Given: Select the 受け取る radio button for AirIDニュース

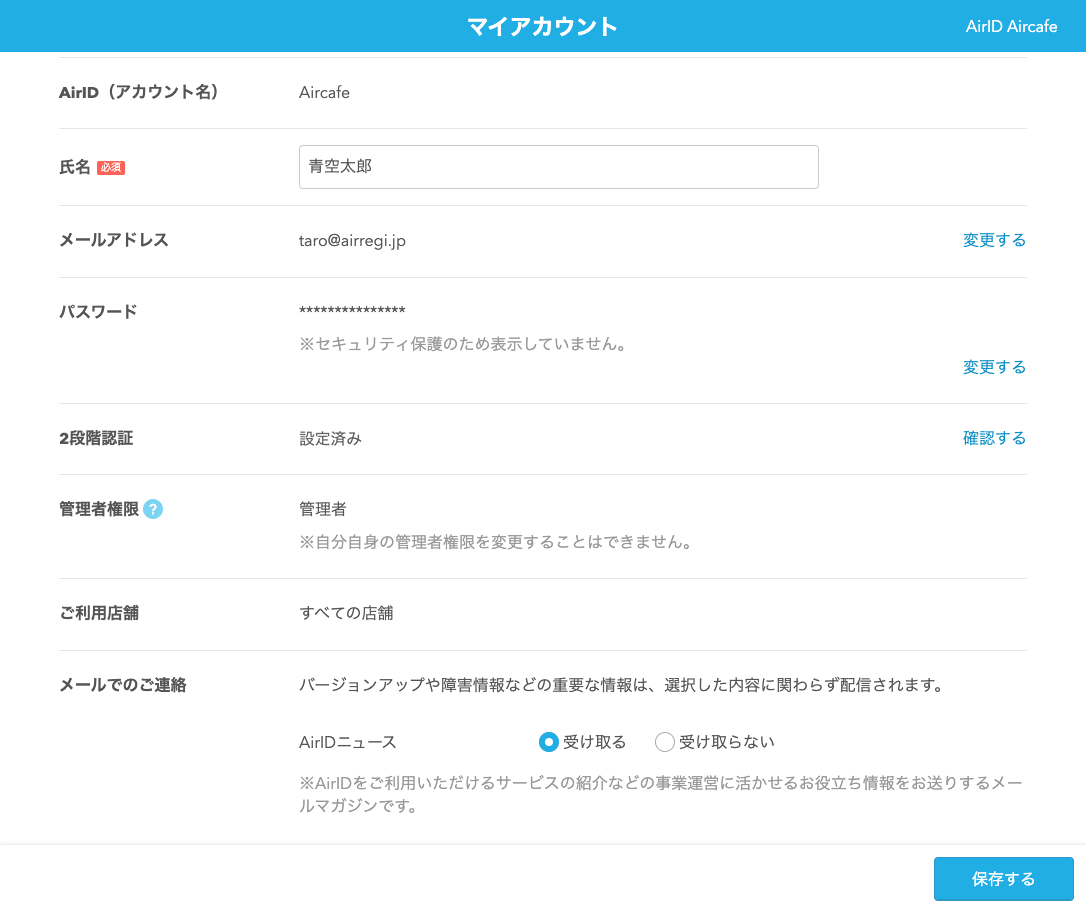Looking at the screenshot, I should pyautogui.click(x=548, y=742).
